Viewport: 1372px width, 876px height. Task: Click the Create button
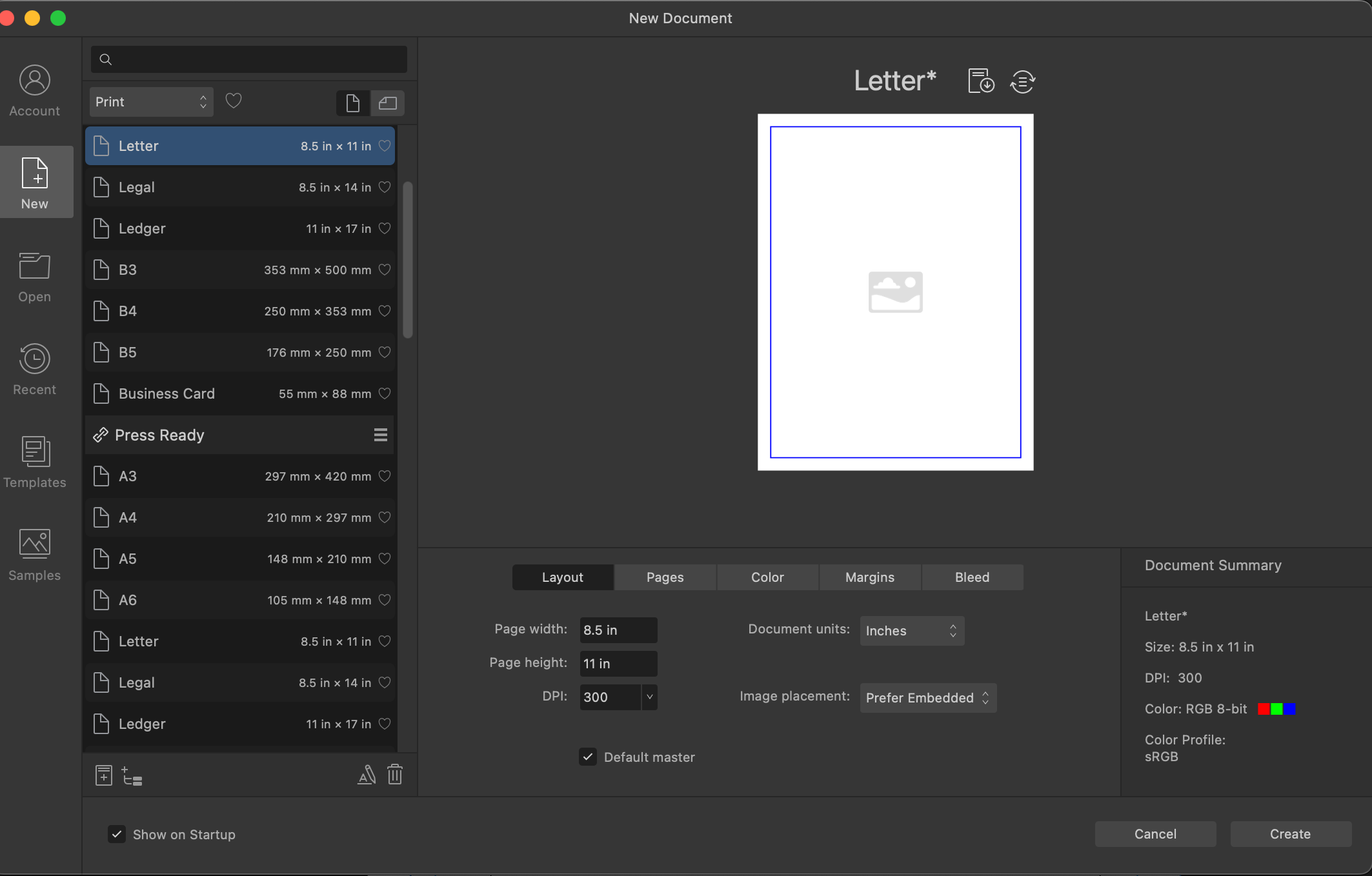tap(1291, 834)
